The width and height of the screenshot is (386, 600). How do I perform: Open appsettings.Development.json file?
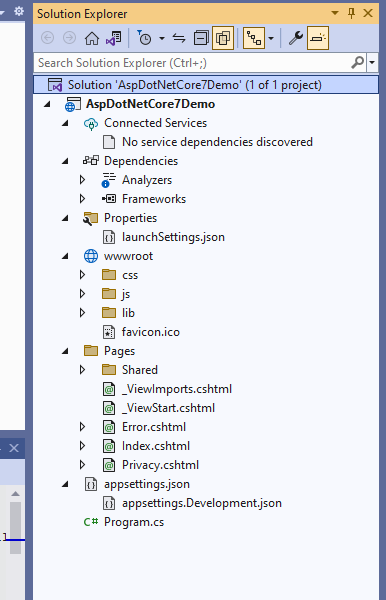coord(202,503)
